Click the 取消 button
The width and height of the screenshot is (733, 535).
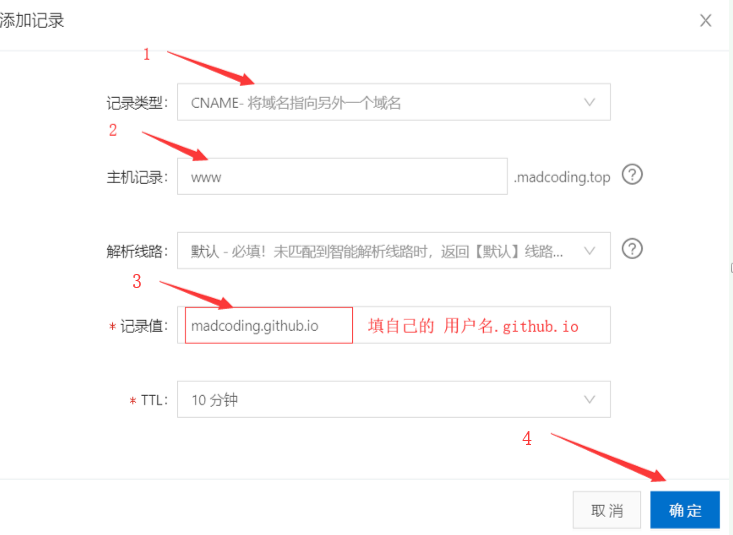(607, 510)
